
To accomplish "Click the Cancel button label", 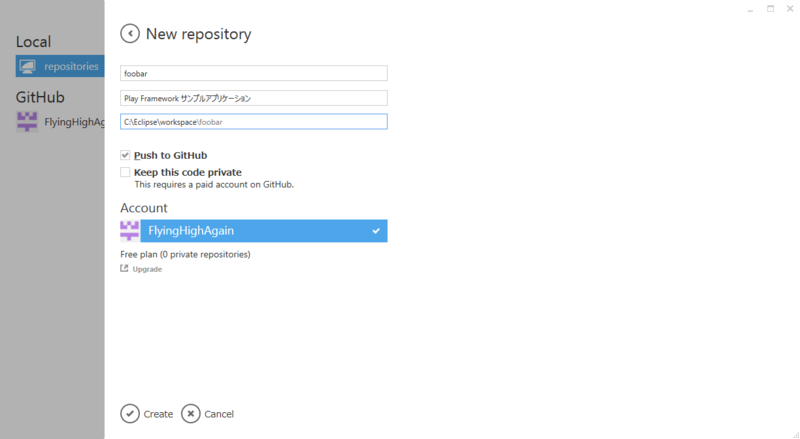I will click(x=219, y=414).
